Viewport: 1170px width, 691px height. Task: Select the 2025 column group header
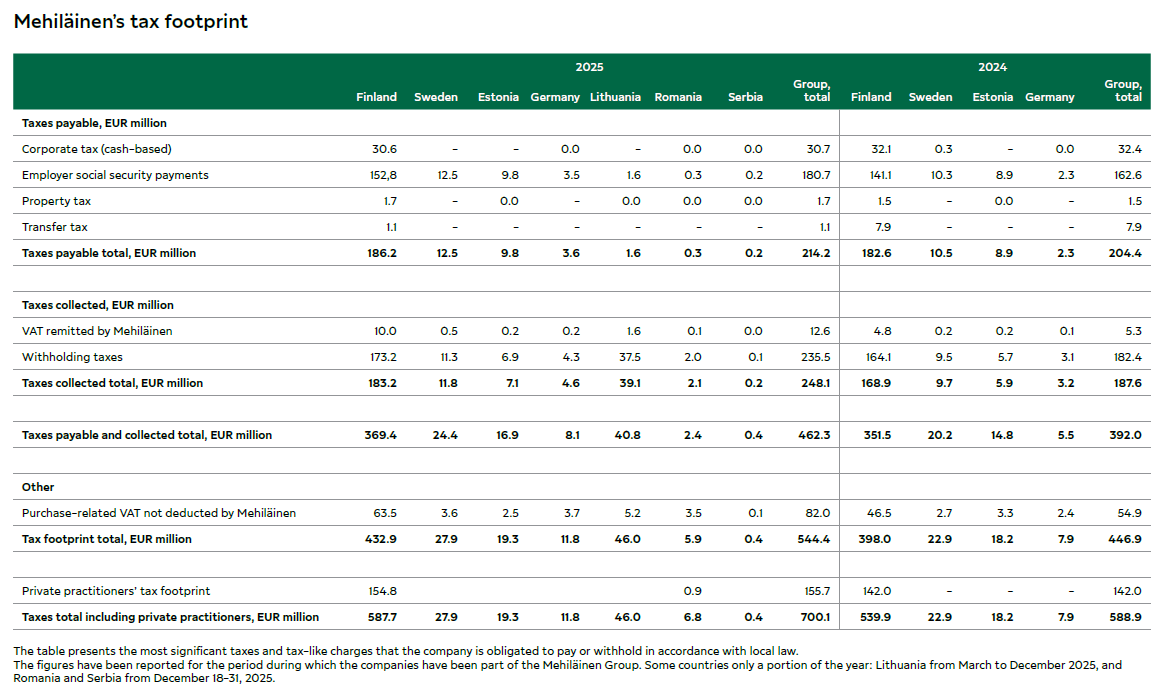pyautogui.click(x=589, y=68)
